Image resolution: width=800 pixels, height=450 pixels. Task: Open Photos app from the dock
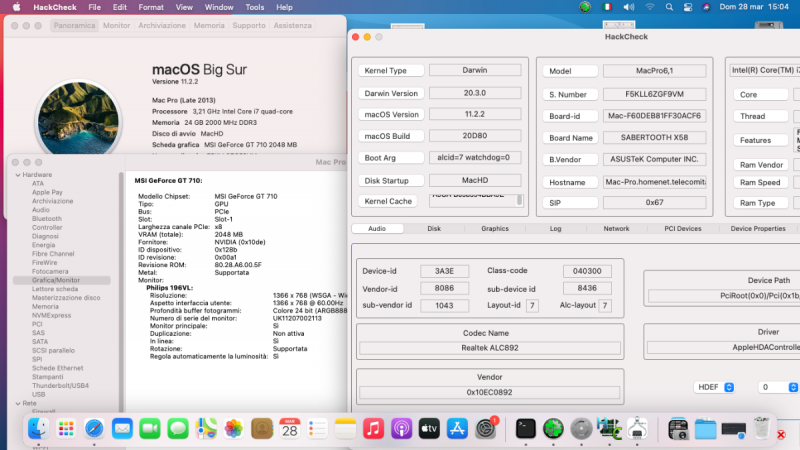[234, 429]
